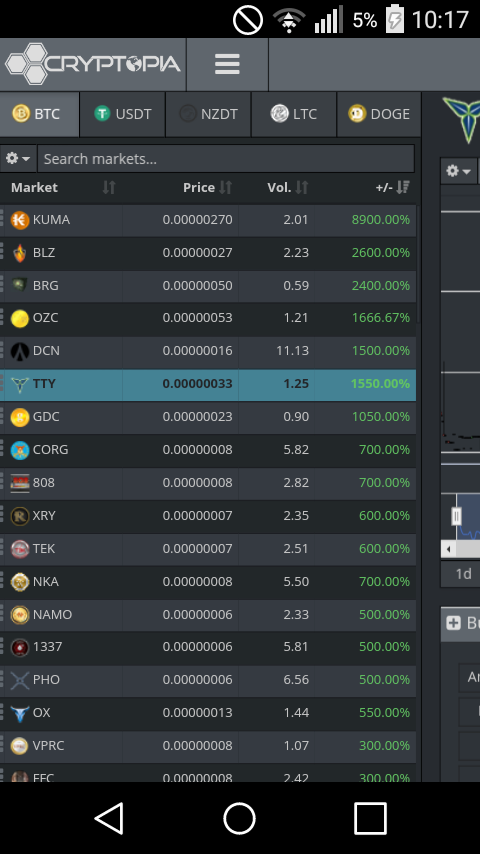Click CORG volume 5.82

pyautogui.click(x=296, y=449)
